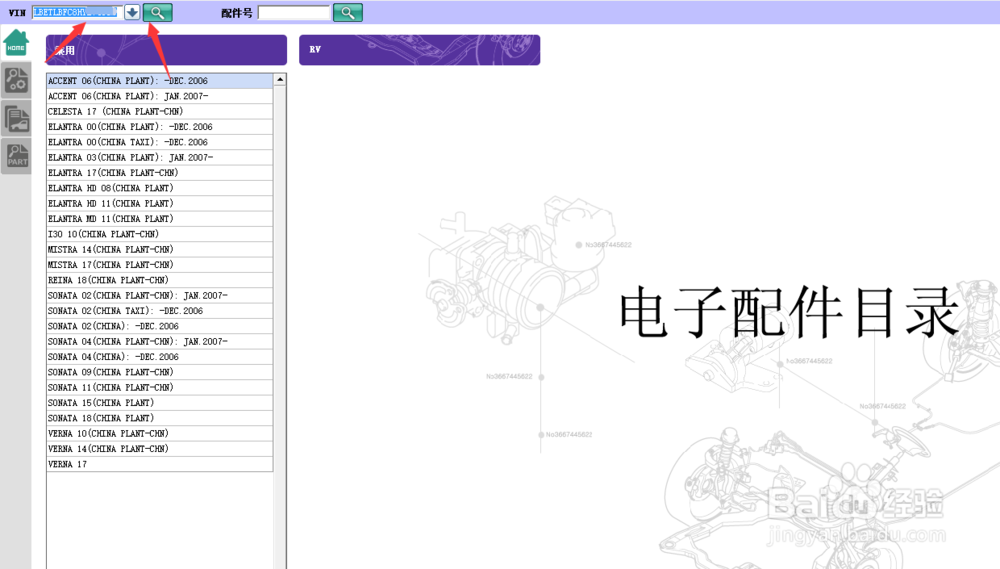Select ELANTRA MD 11(CHINA PLANT)

(x=159, y=219)
